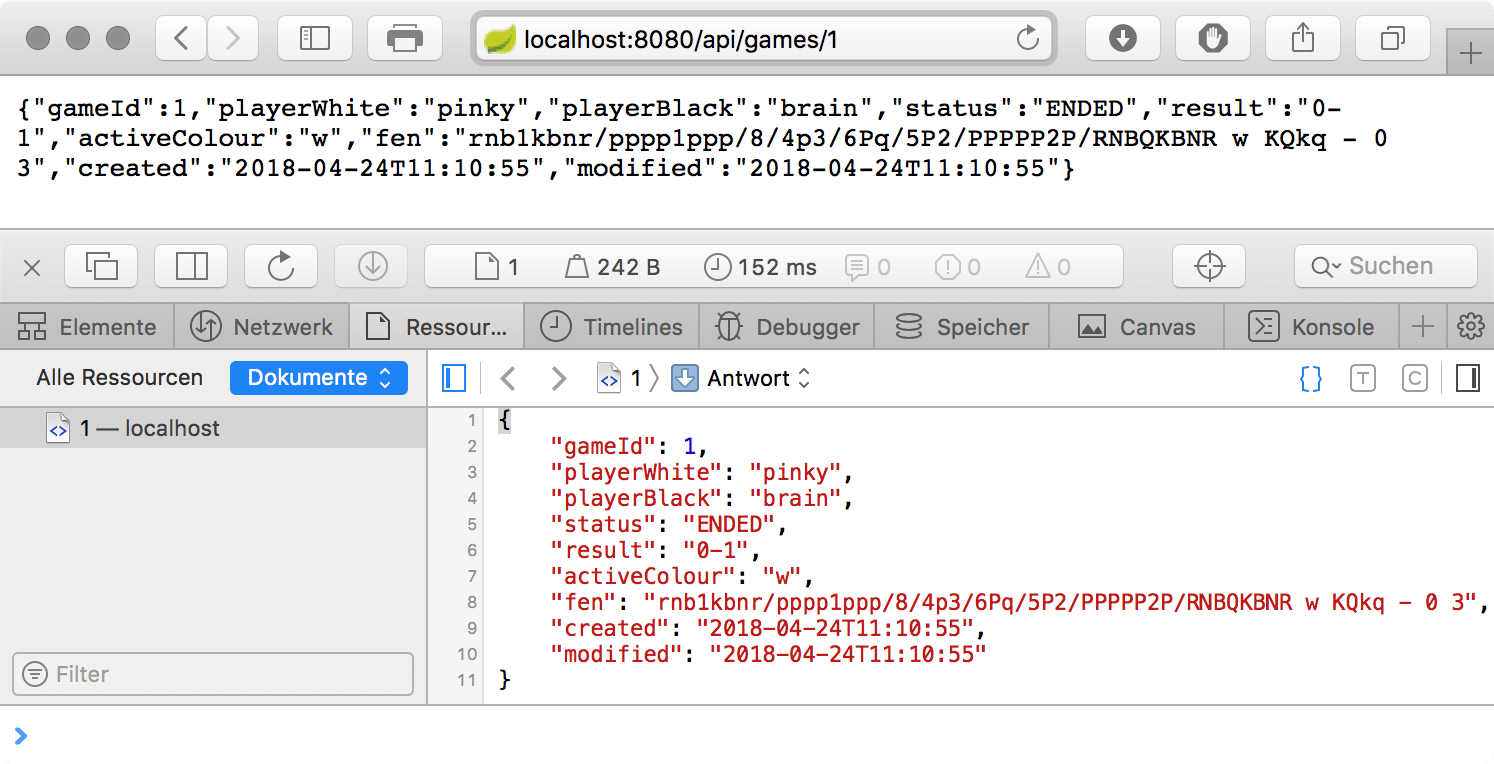Focus the Suchen search field
The height and width of the screenshot is (764, 1494).
click(1385, 266)
